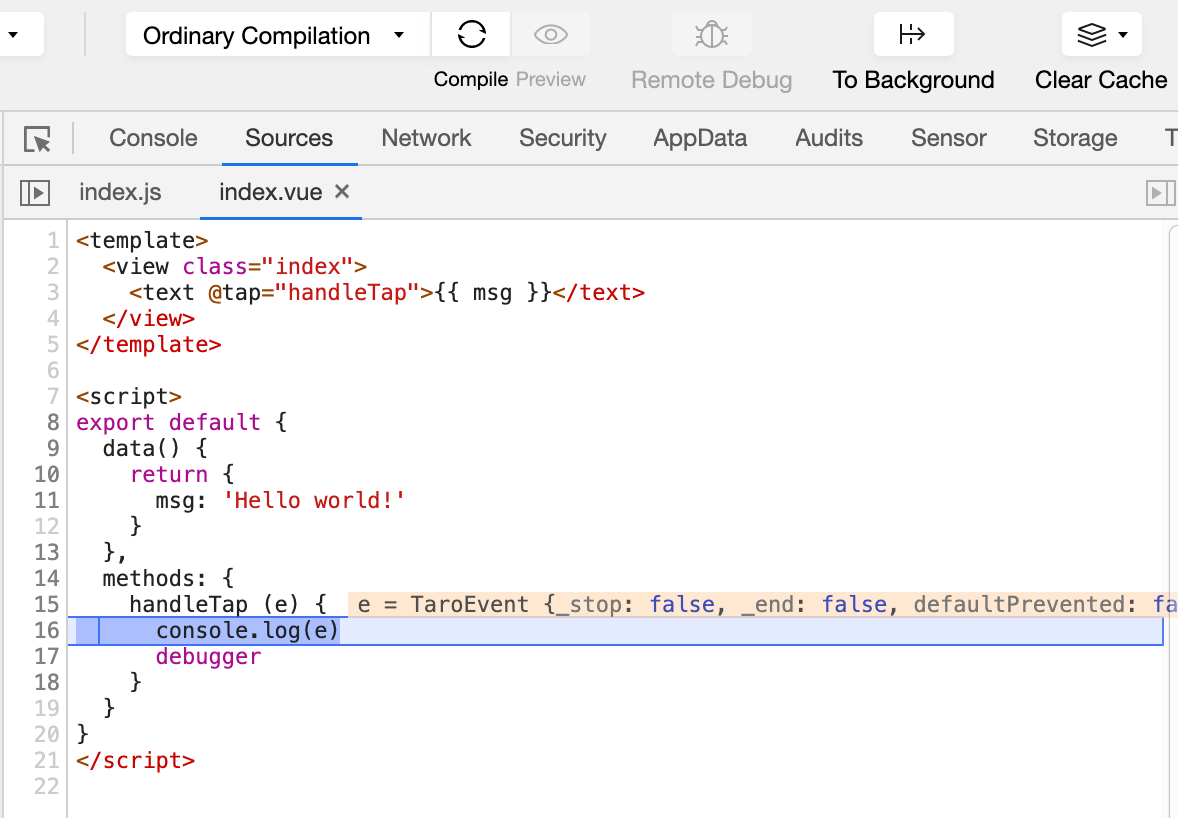Click the Clear Cache layers icon

point(1092,35)
